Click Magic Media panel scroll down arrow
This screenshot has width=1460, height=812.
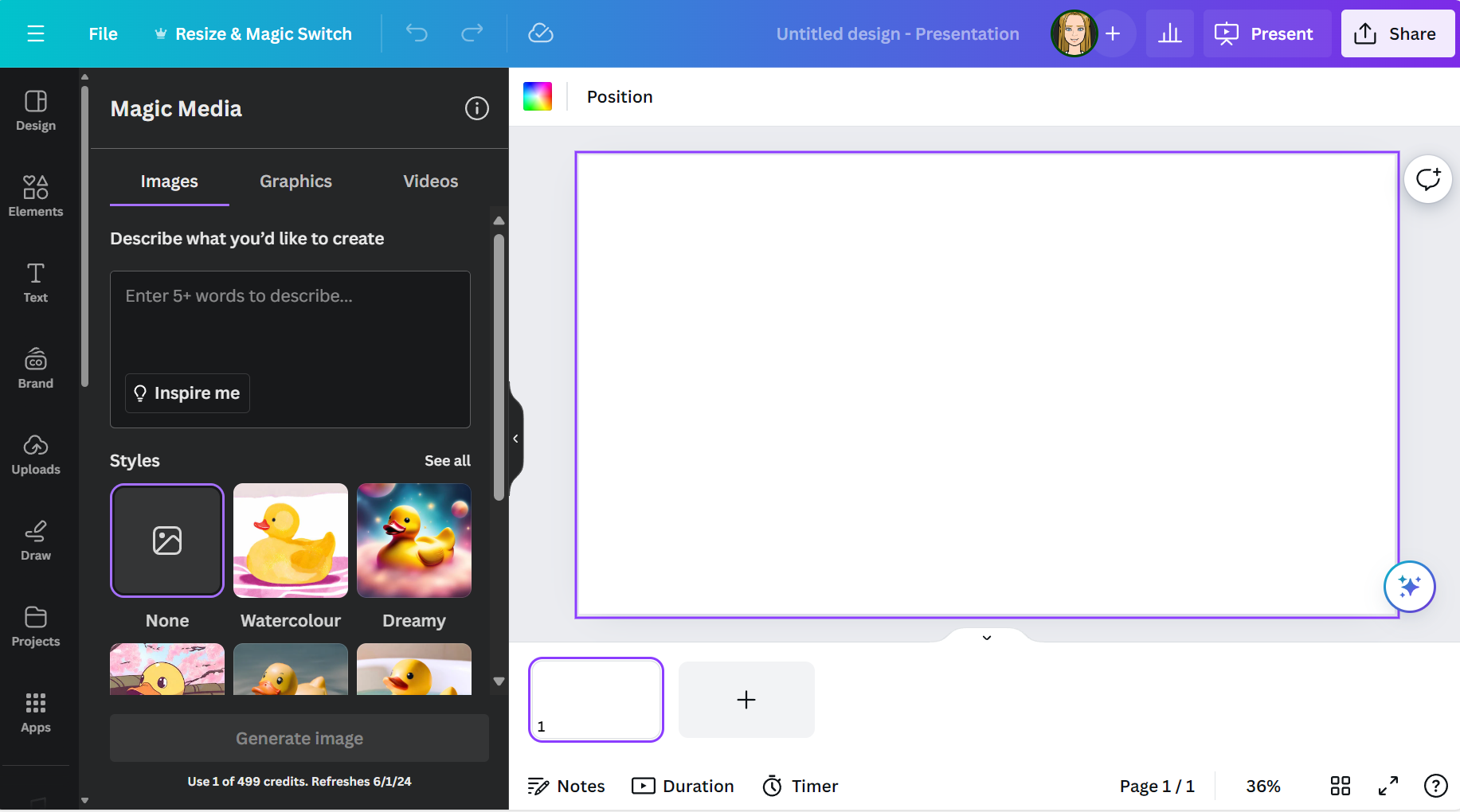click(x=499, y=681)
